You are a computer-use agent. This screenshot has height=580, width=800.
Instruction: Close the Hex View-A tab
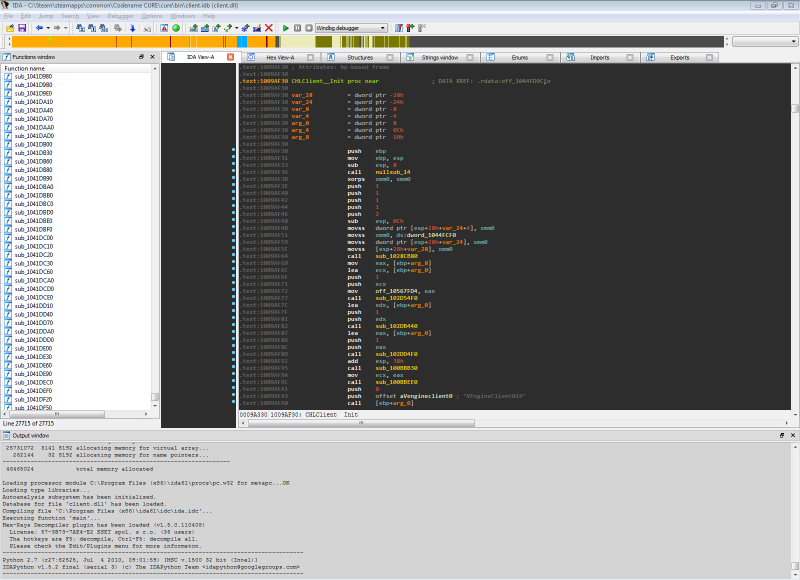tap(310, 58)
